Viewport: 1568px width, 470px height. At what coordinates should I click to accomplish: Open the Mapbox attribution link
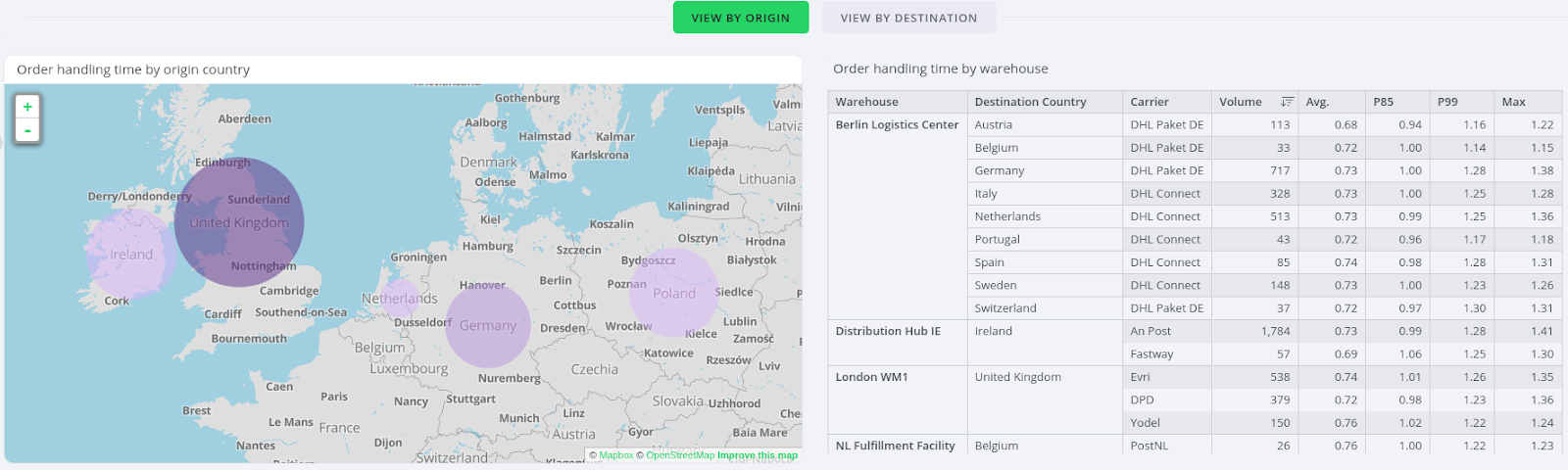click(x=615, y=455)
